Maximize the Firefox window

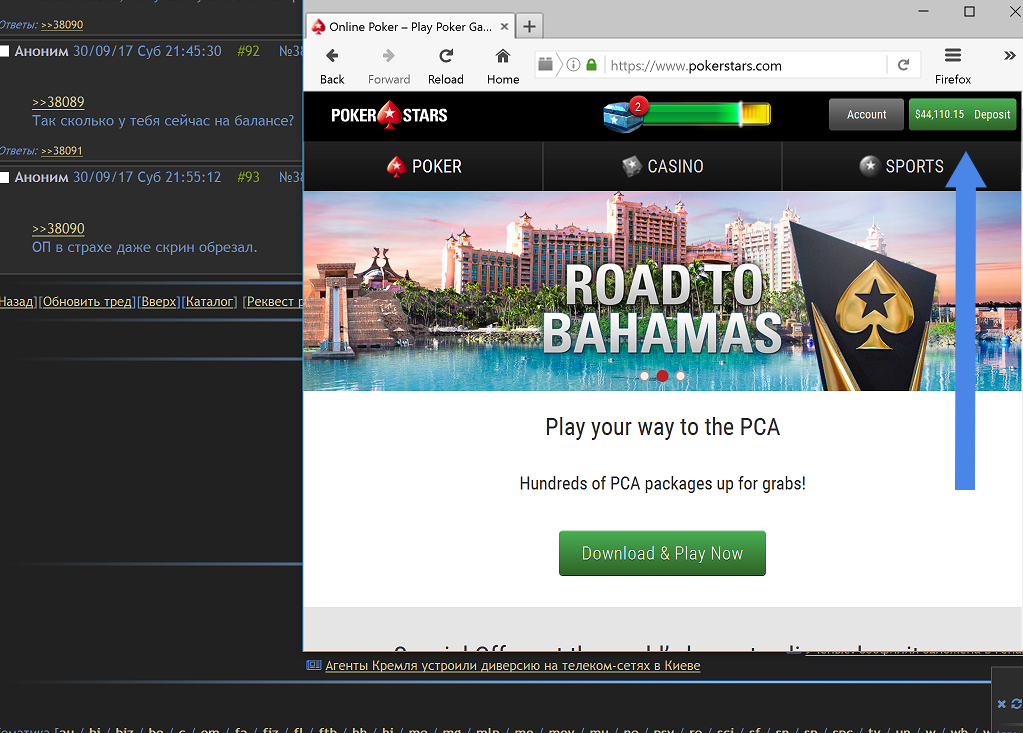(x=970, y=11)
